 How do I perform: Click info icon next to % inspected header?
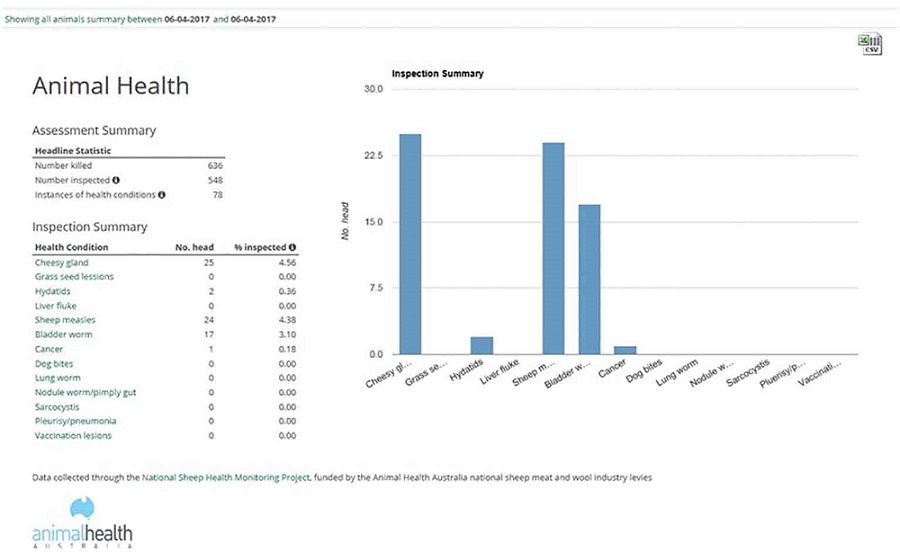(293, 247)
